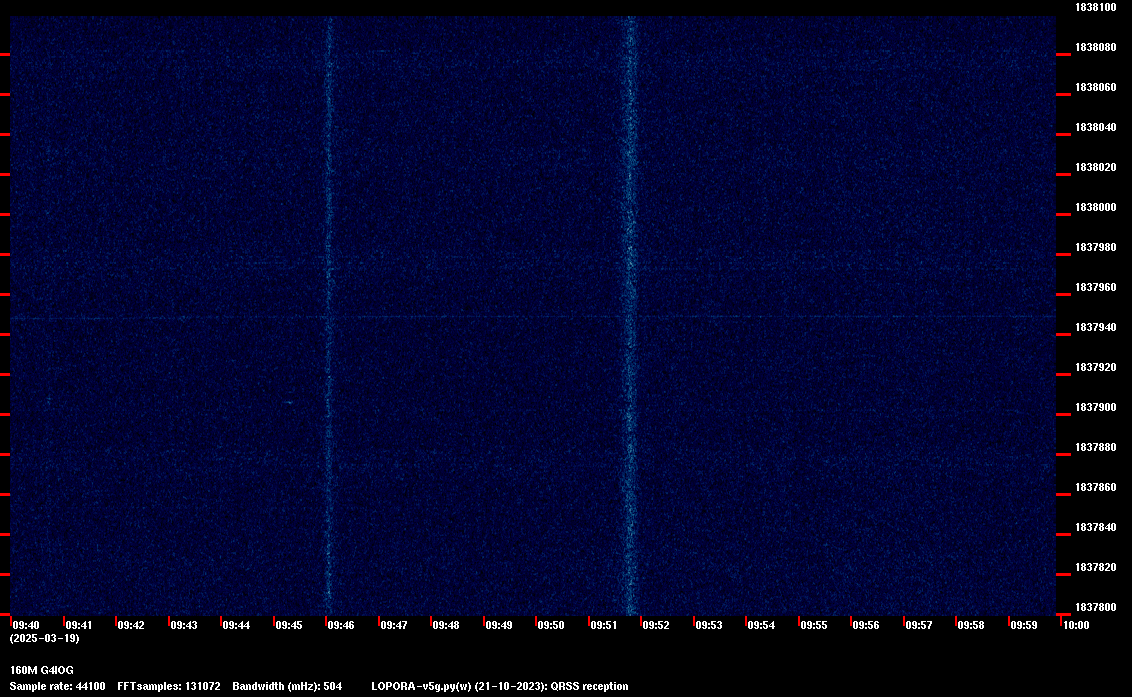Click the 09:49 time label
The image size is (1132, 697).
(x=499, y=625)
